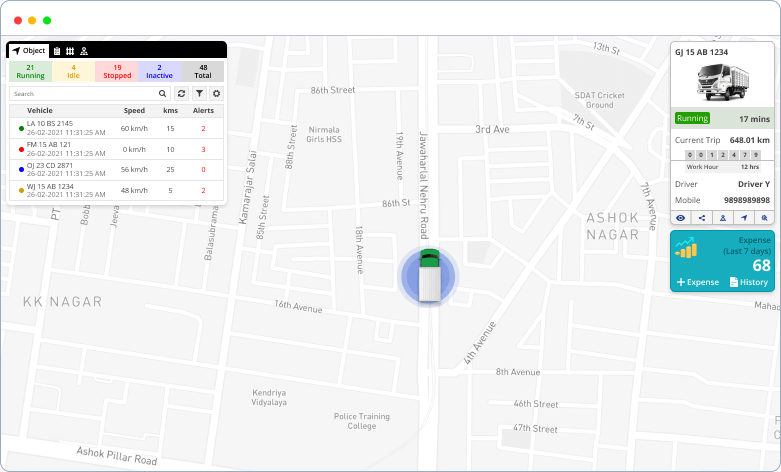Screen dimensions: 781x472
Task: Open alerts count 0 for OJ 23 CD 2871
Action: (x=203, y=170)
